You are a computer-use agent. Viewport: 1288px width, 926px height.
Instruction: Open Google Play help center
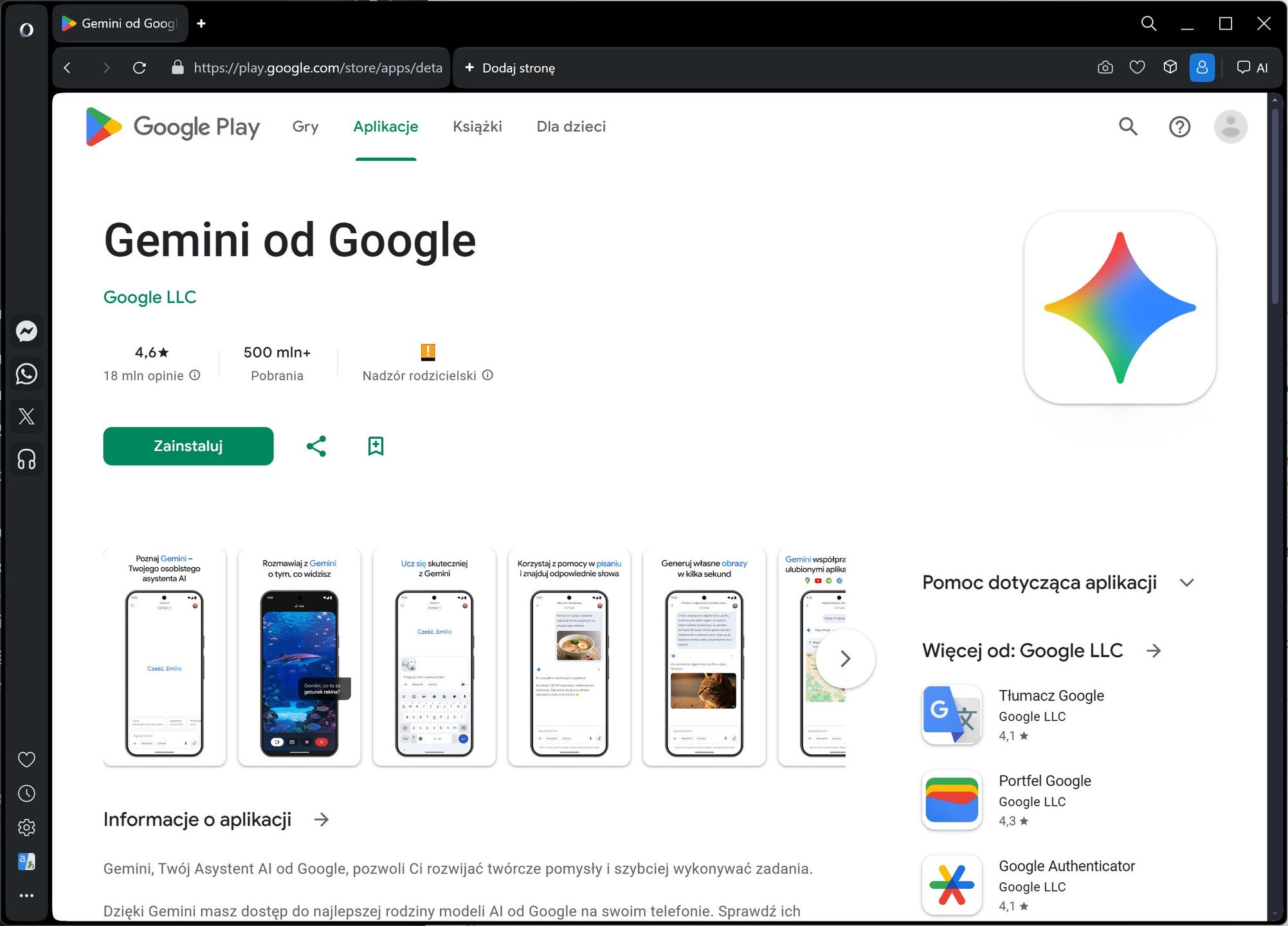pos(1179,127)
